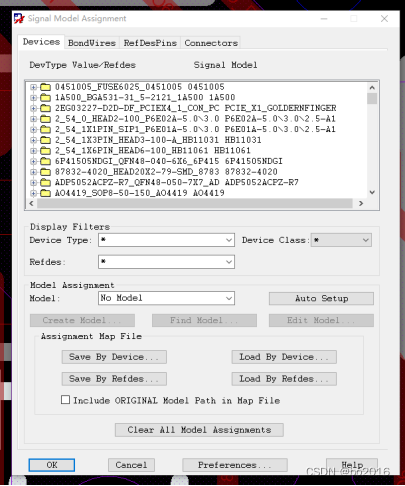Dismiss dialog with Cancel button
This screenshot has height=486, width=405.
(x=131, y=465)
